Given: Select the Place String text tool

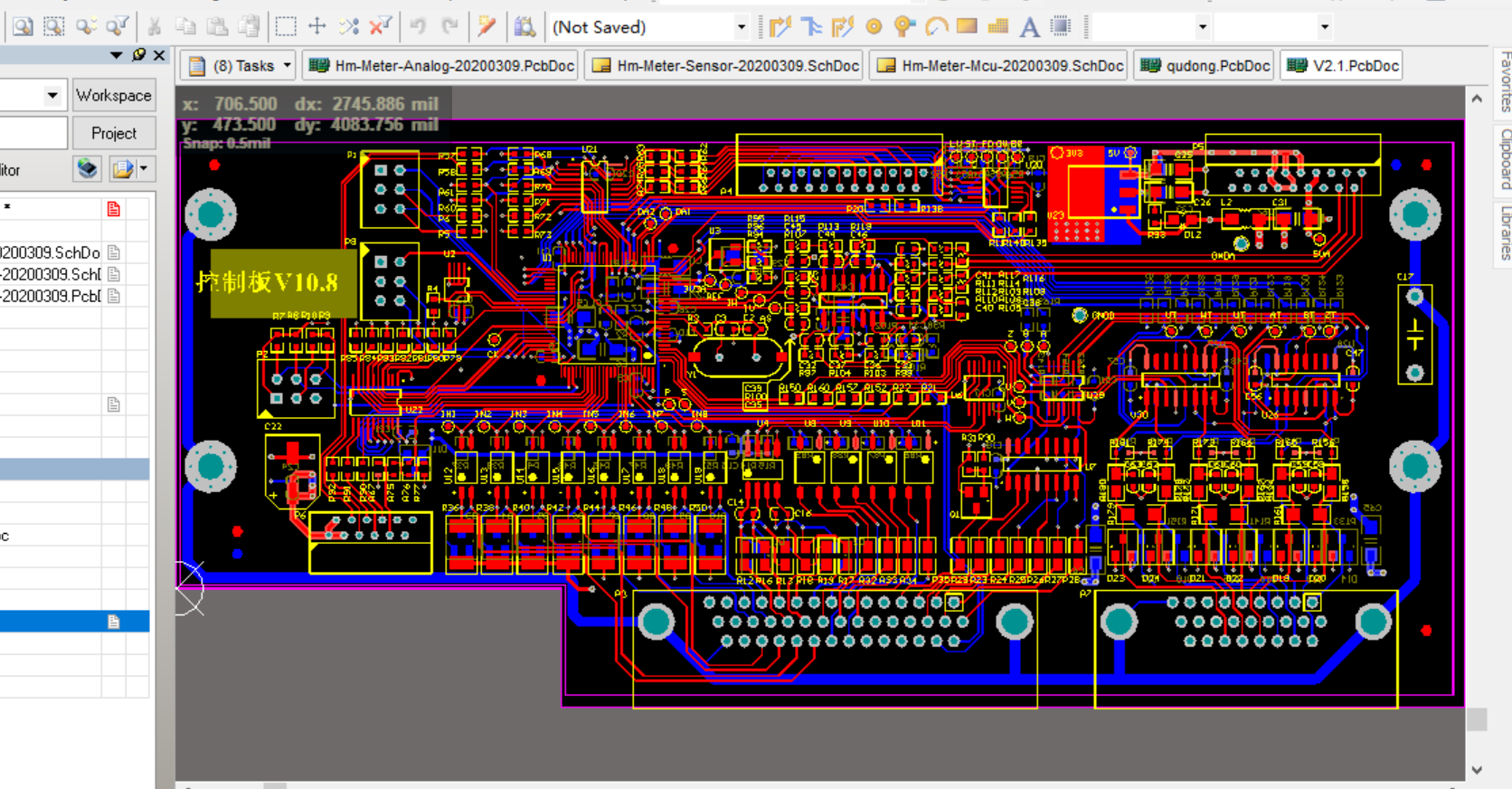Looking at the screenshot, I should 1029,26.
